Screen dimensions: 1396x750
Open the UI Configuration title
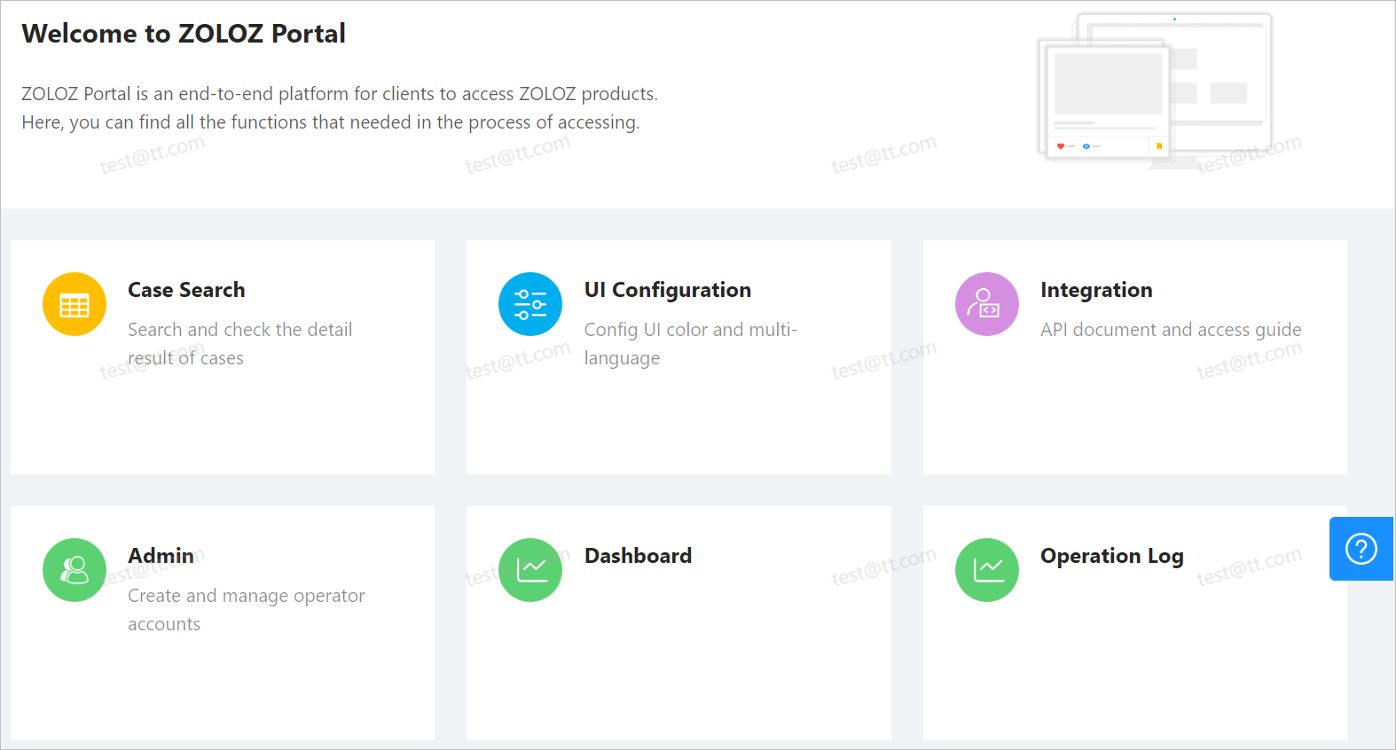(667, 290)
